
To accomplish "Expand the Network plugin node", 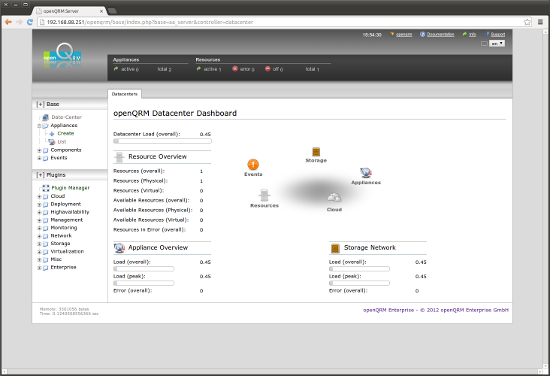I will click(39, 236).
